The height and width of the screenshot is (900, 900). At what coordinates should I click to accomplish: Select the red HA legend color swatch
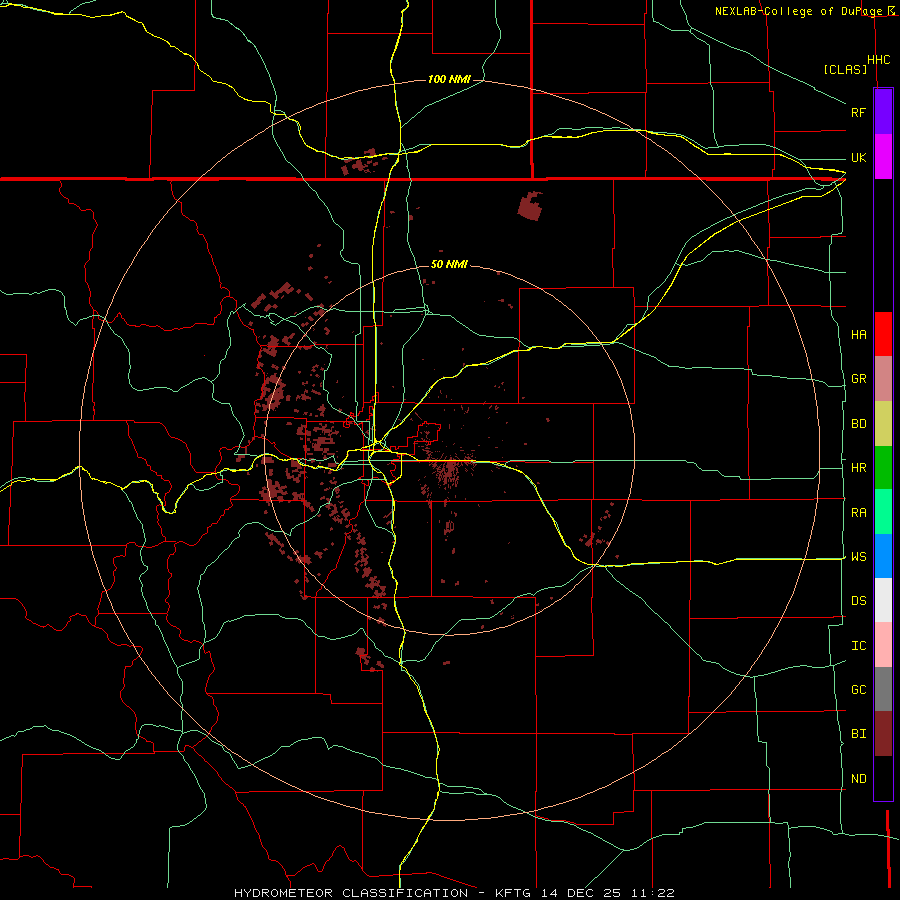click(883, 334)
